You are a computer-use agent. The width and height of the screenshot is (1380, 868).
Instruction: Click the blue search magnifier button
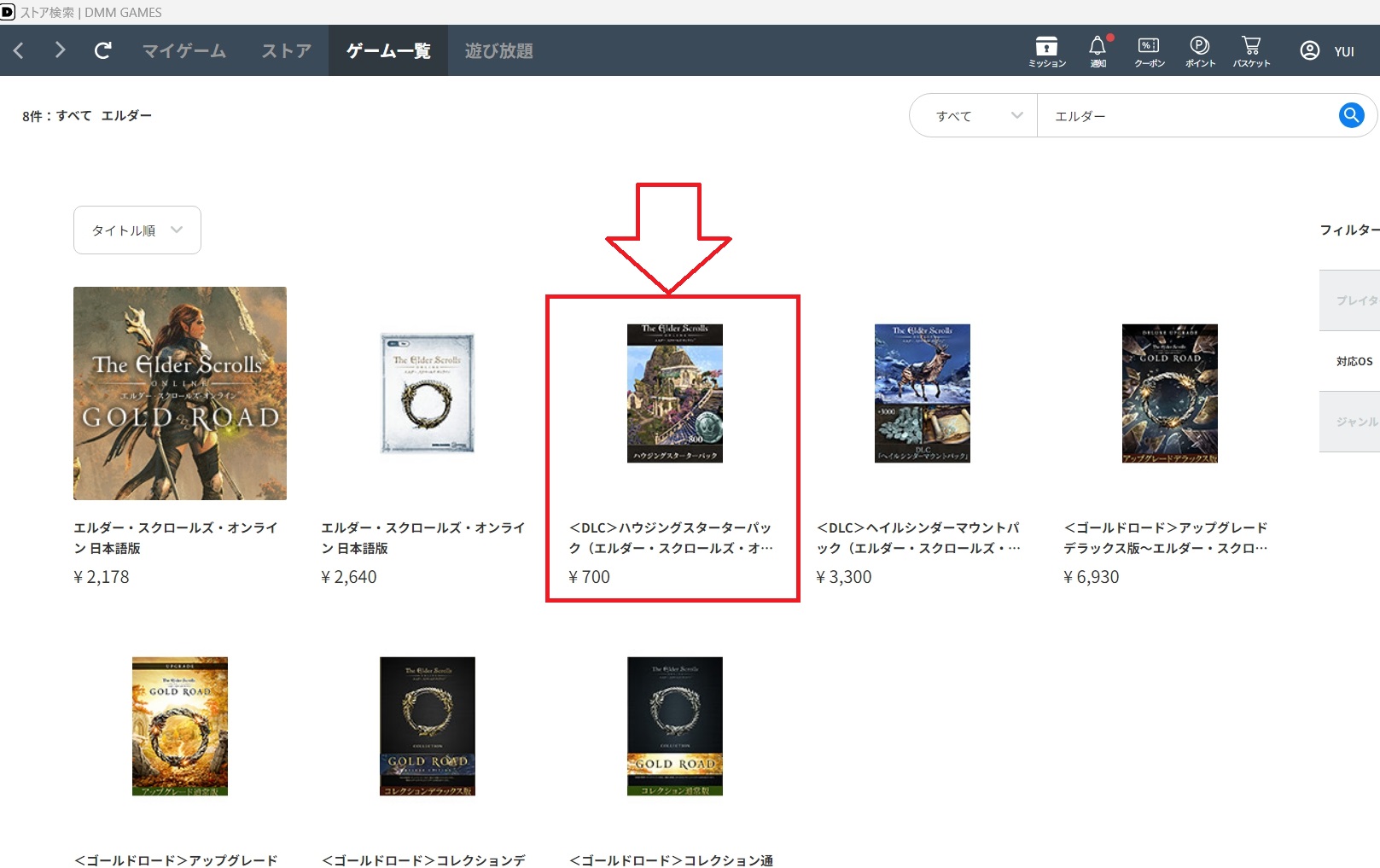(x=1351, y=115)
